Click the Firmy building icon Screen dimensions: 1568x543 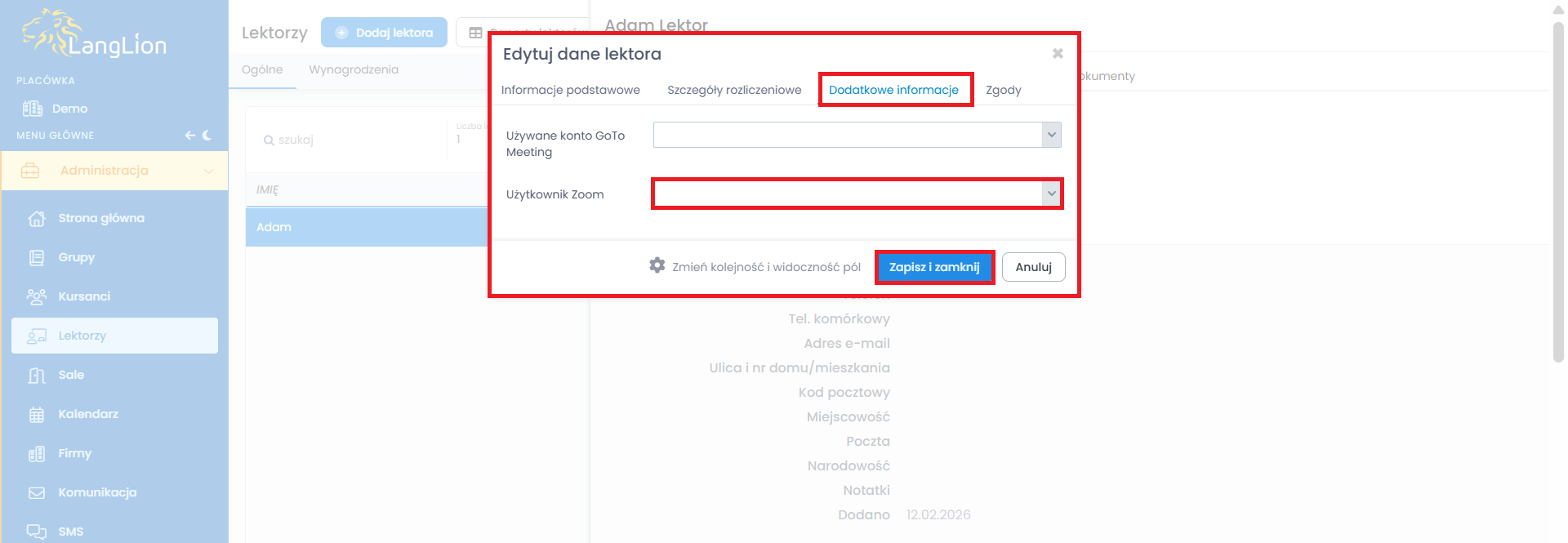click(x=37, y=454)
